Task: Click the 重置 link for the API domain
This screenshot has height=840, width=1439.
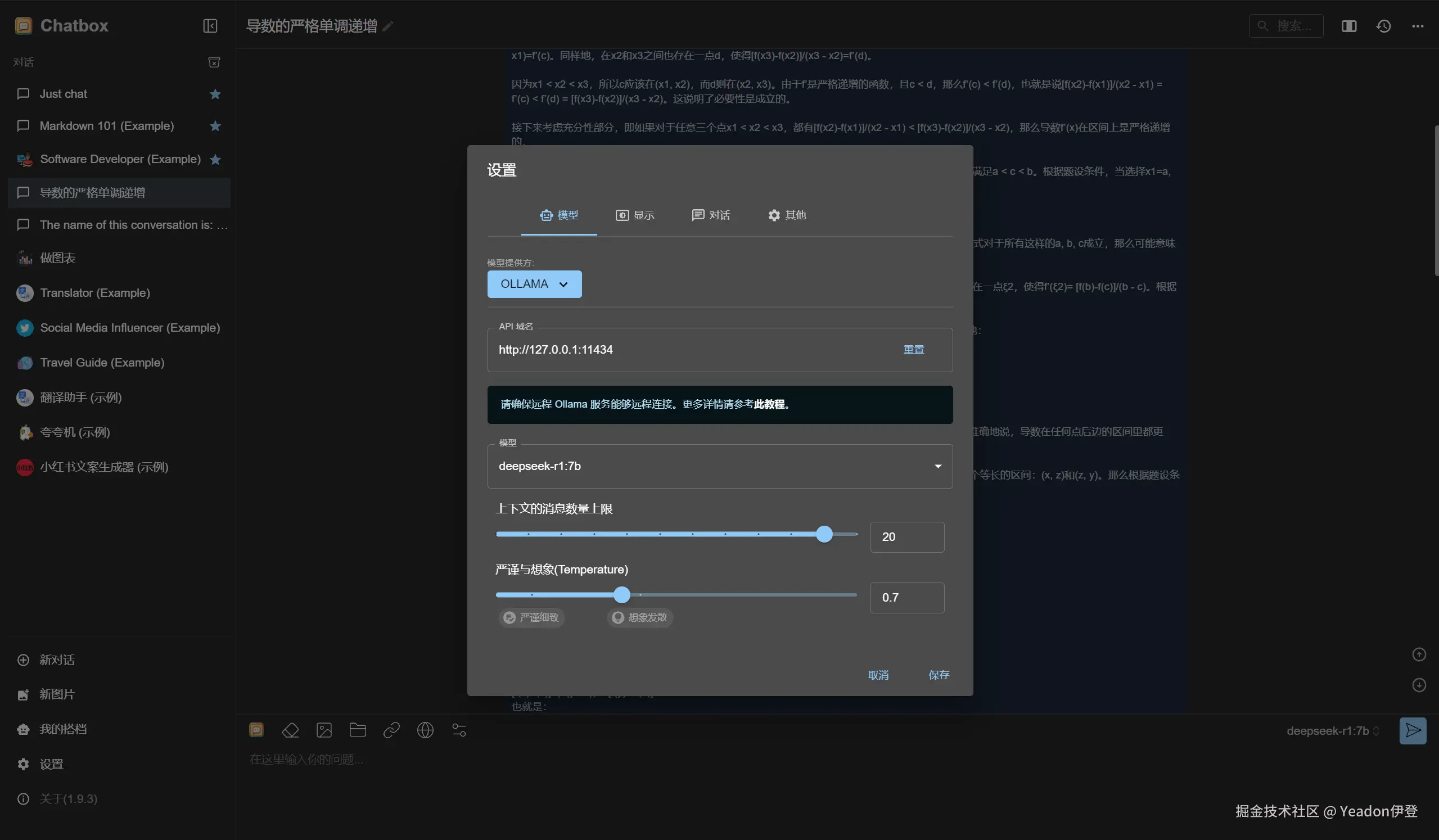Action: [x=913, y=350]
